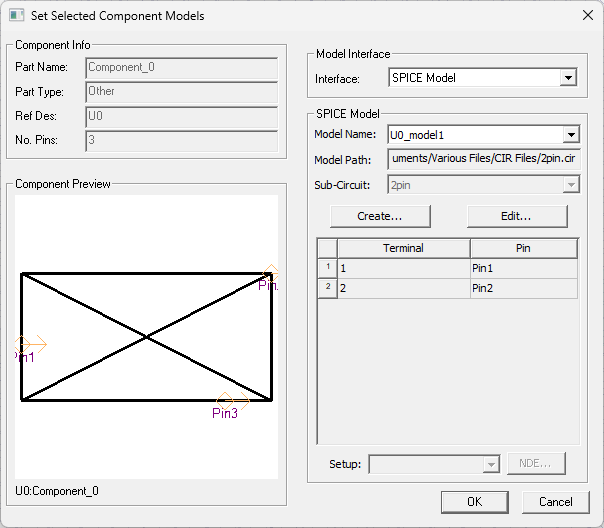Select row header 2 in terminal table
The height and width of the screenshot is (528, 604).
tap(327, 288)
